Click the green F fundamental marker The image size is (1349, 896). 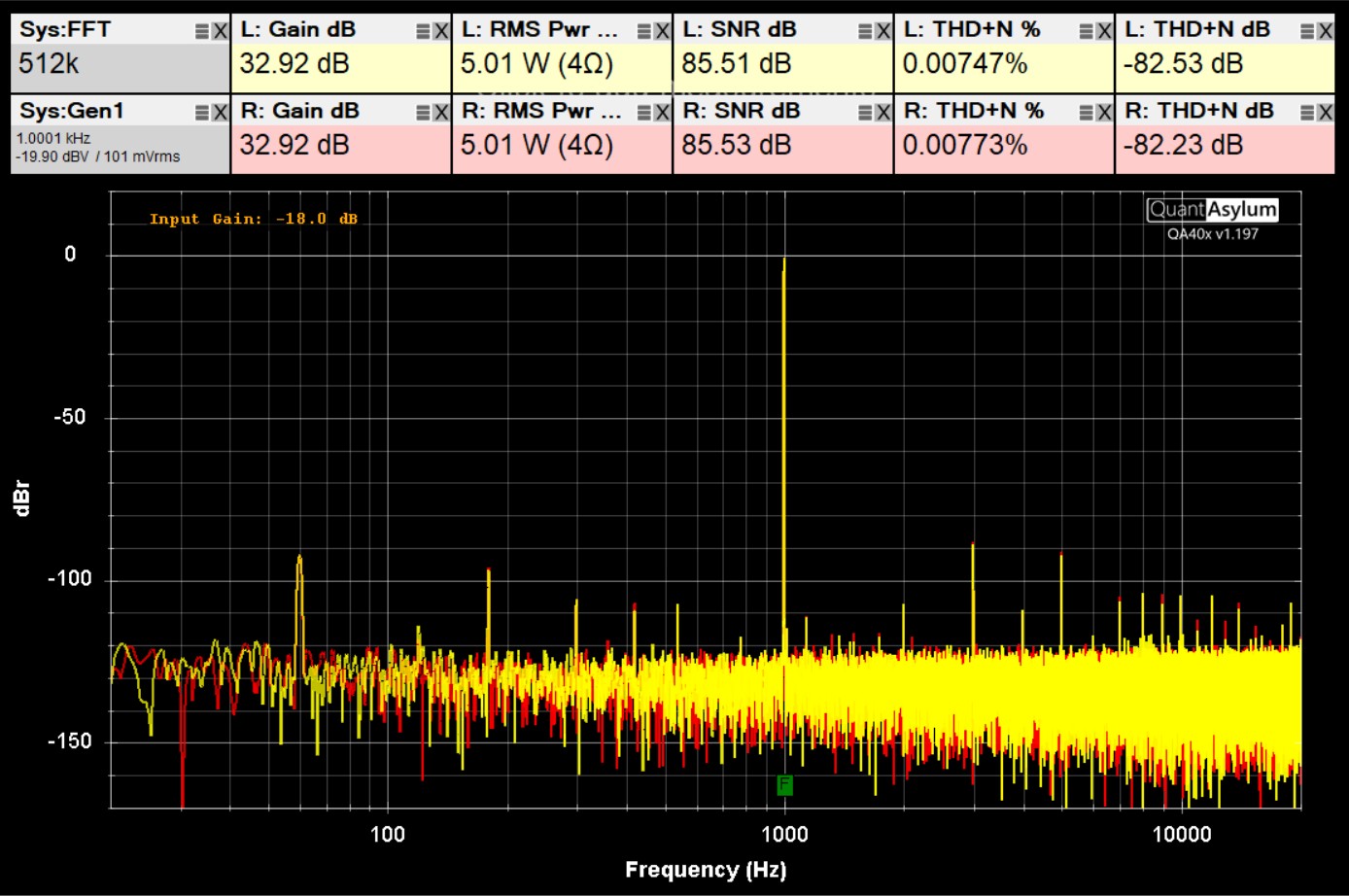pos(784,785)
